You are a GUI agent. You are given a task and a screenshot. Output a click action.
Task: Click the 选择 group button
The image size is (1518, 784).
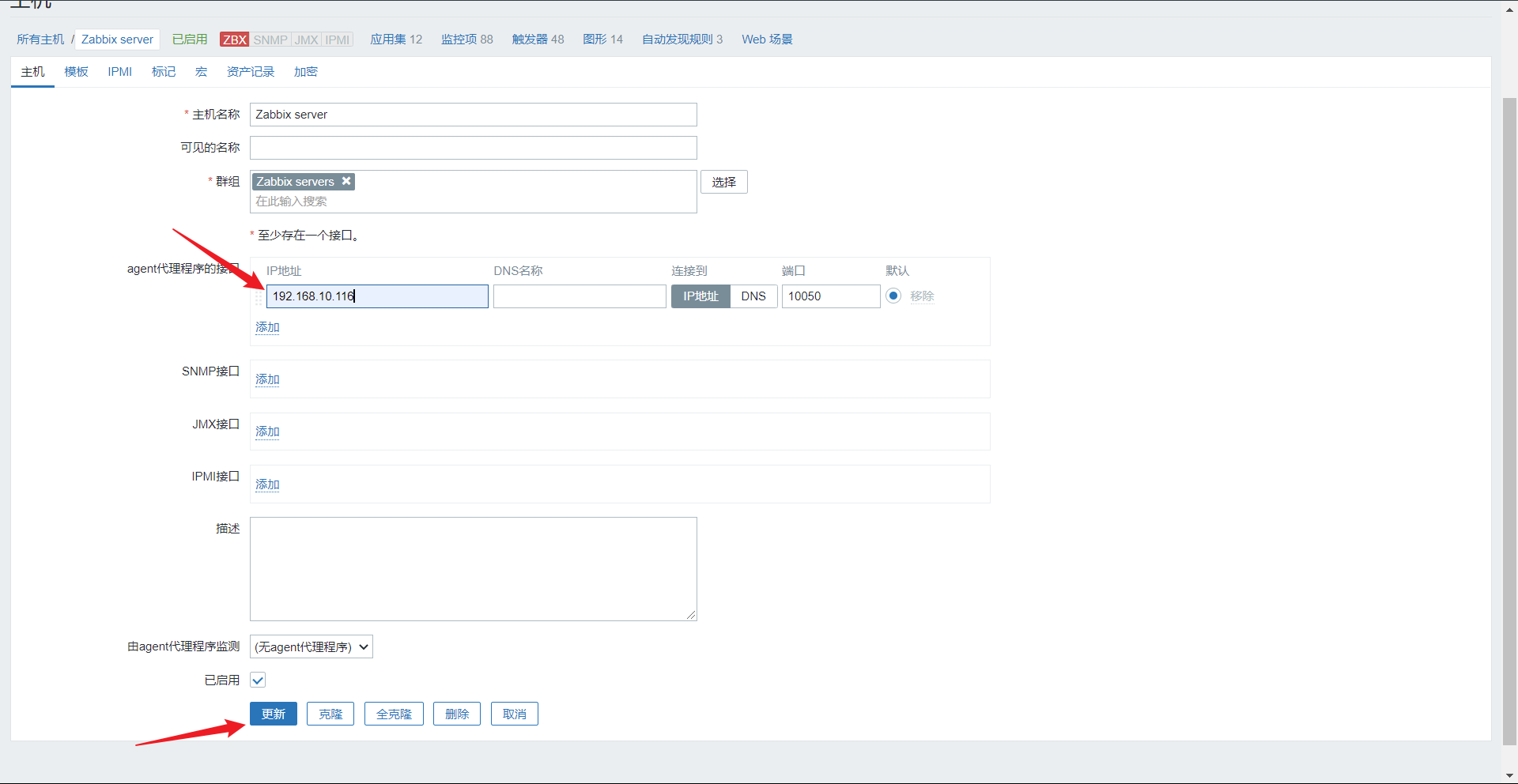click(724, 182)
